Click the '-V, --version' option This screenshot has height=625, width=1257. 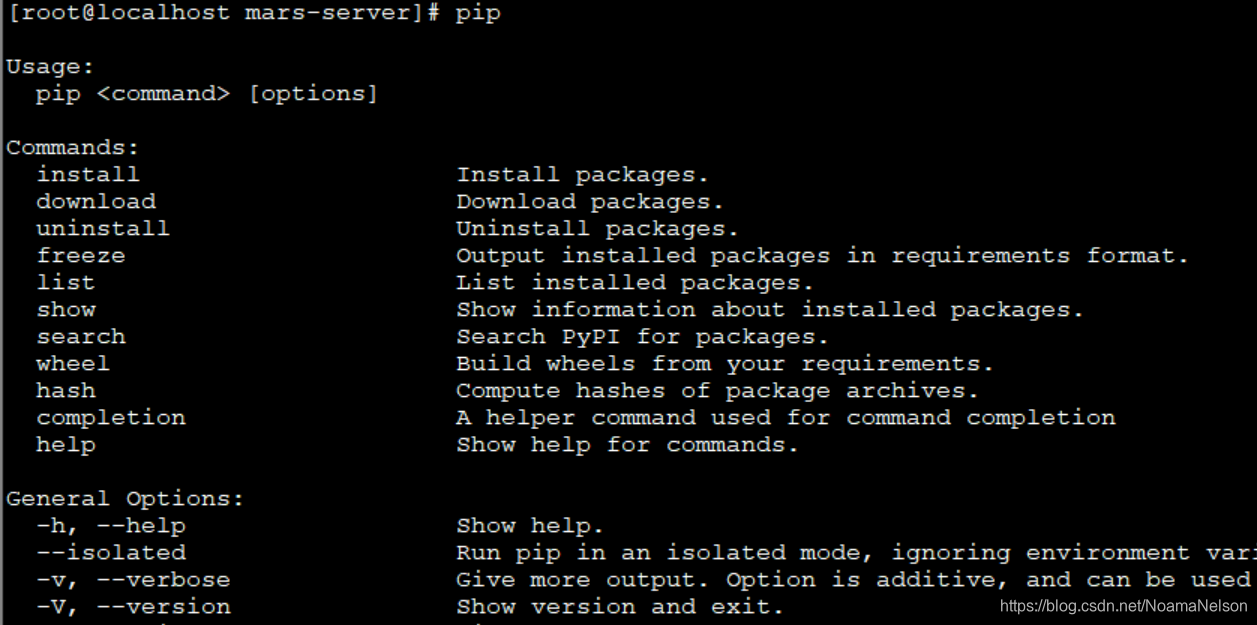coord(133,607)
